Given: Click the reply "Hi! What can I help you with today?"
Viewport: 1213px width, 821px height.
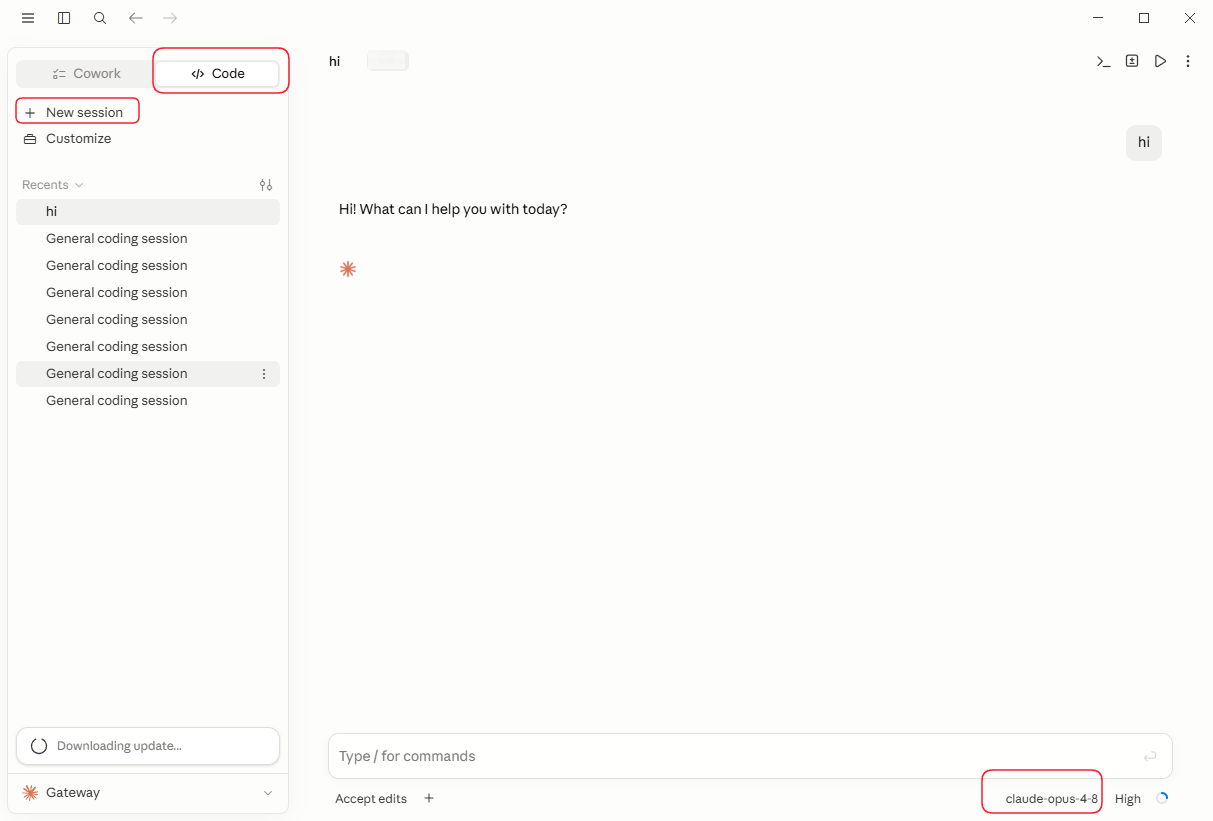Looking at the screenshot, I should click(x=453, y=209).
